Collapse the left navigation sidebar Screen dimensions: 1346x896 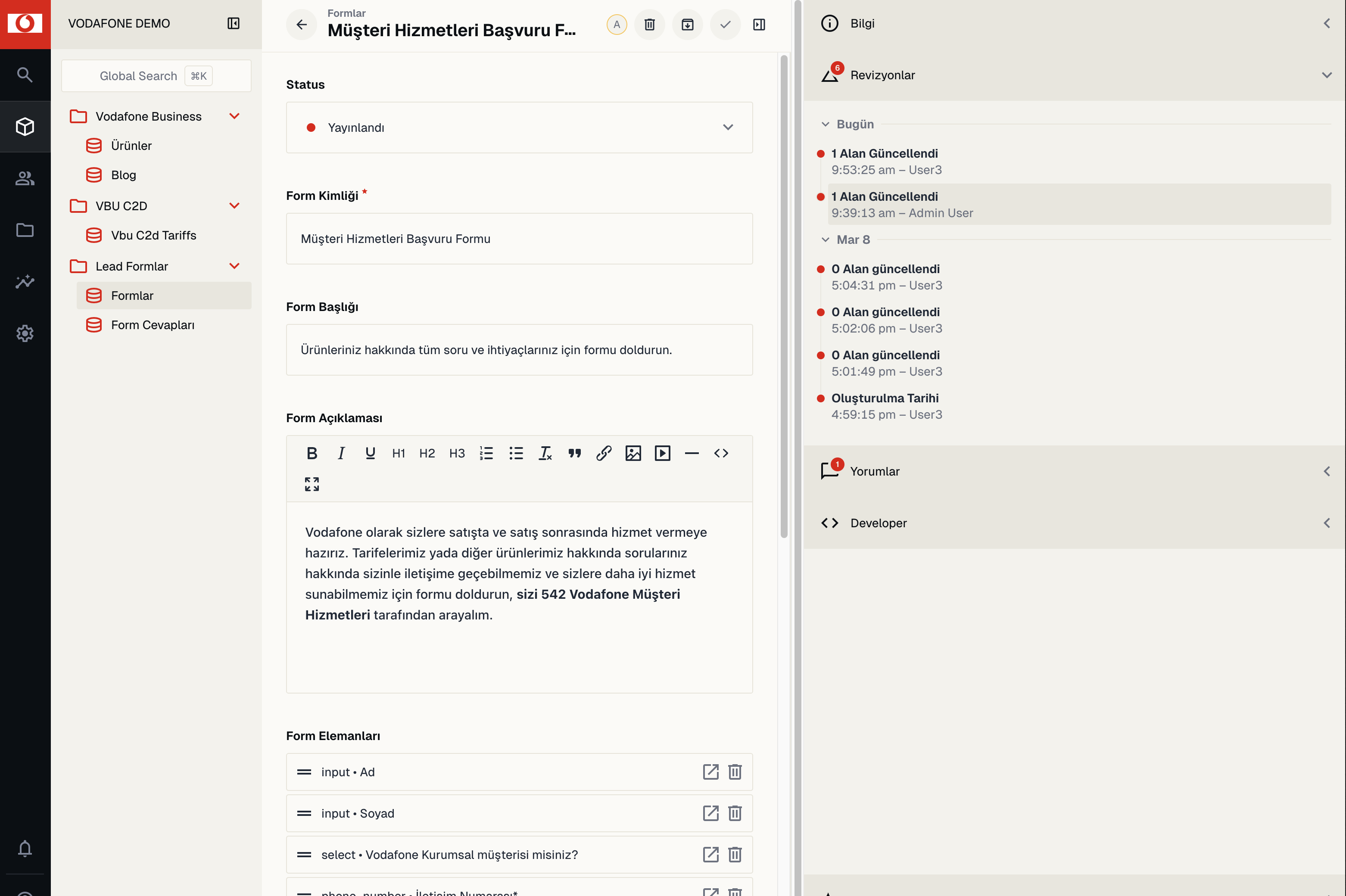233,23
